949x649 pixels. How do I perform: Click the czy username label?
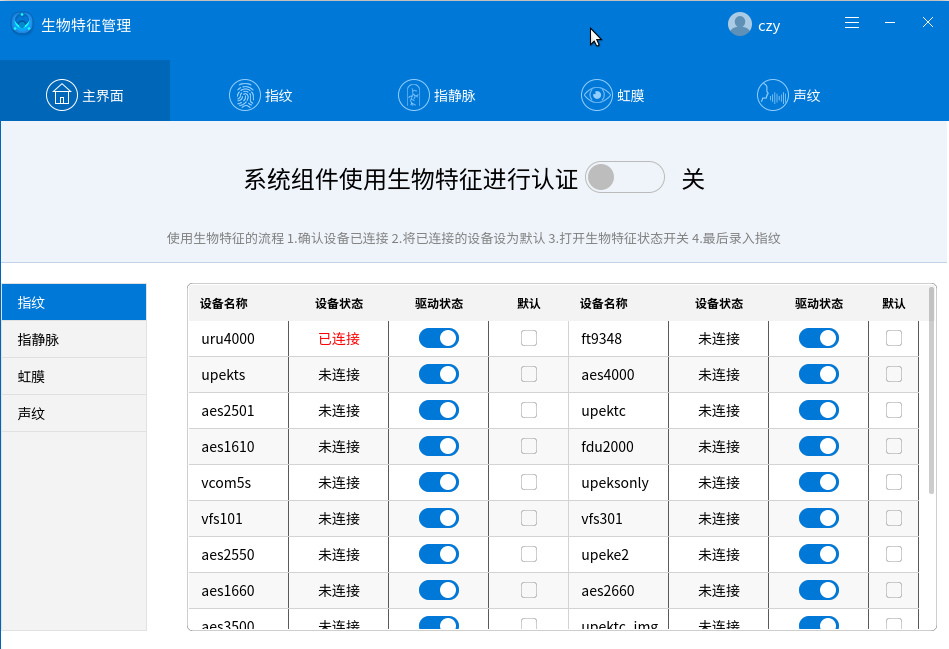point(769,26)
